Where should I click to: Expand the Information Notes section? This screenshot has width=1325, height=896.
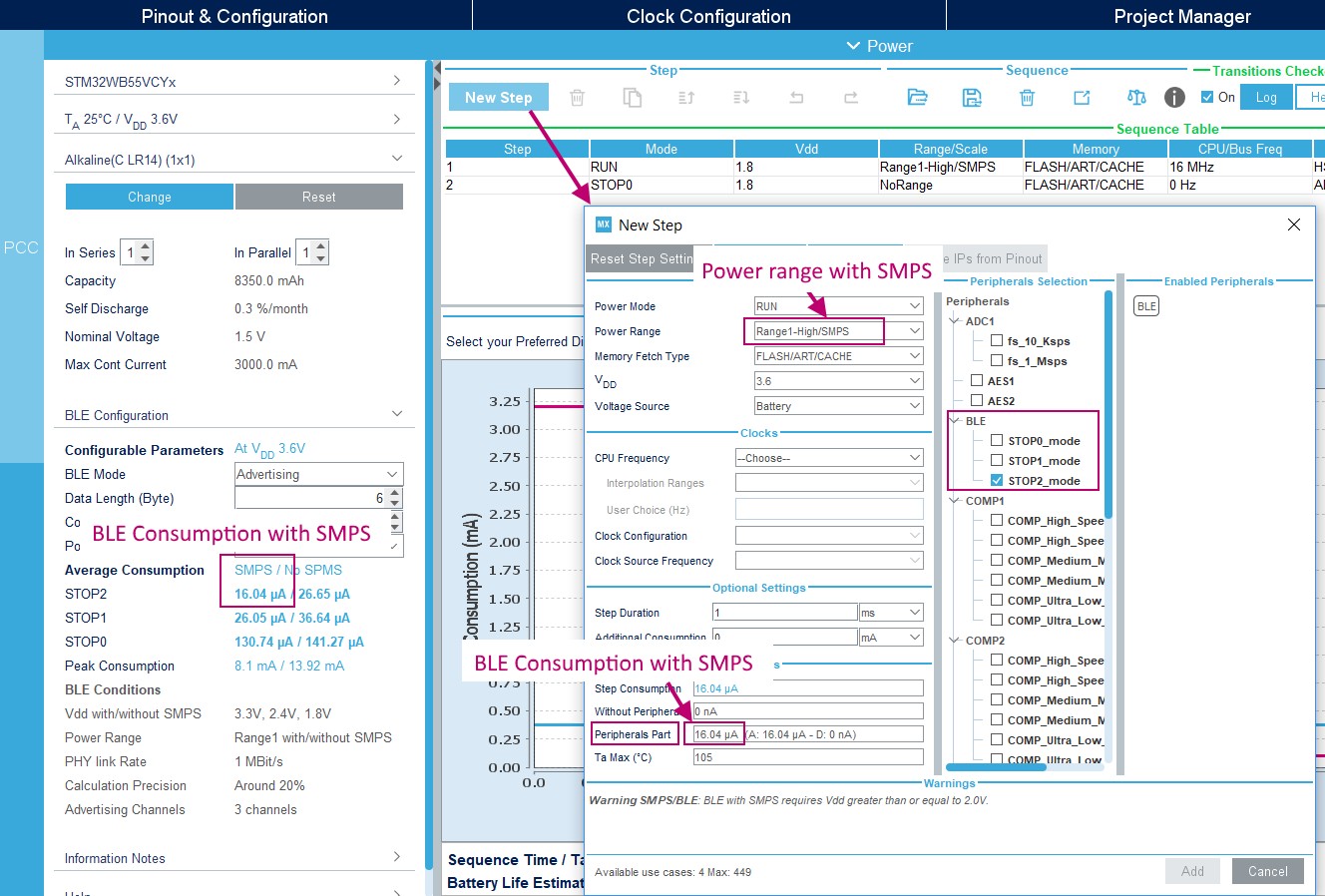397,857
